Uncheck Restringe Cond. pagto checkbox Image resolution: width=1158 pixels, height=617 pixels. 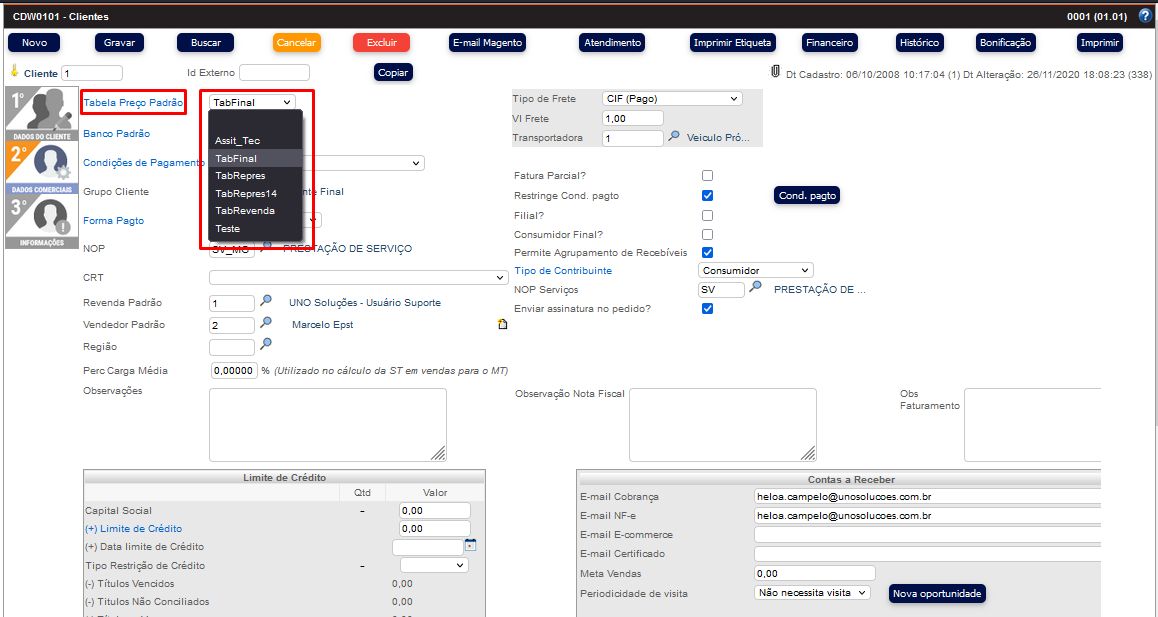tap(708, 195)
